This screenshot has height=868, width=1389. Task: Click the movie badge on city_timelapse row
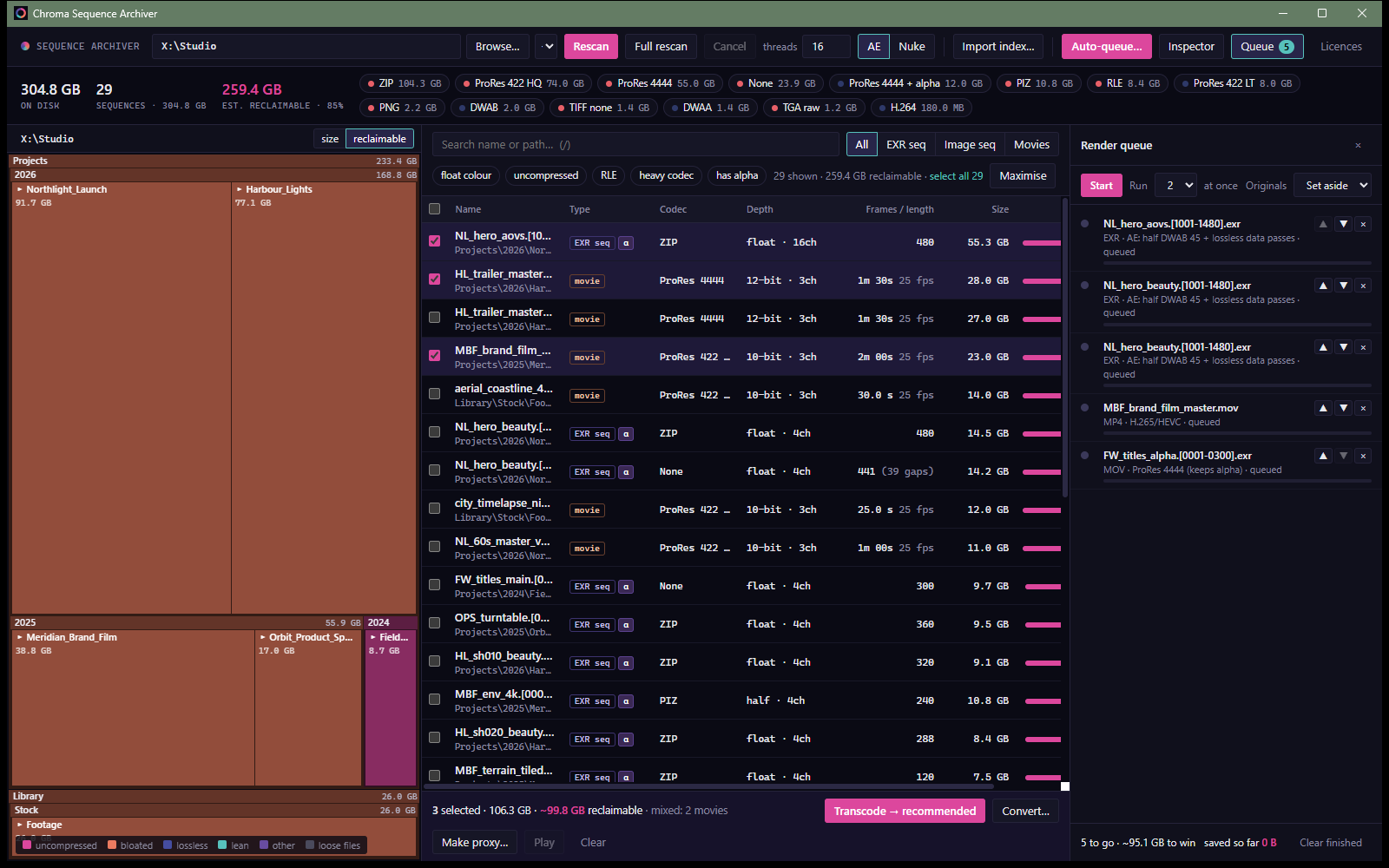587,510
